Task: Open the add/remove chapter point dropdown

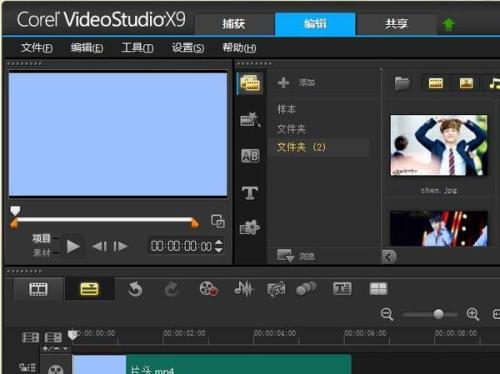Action: (55, 349)
